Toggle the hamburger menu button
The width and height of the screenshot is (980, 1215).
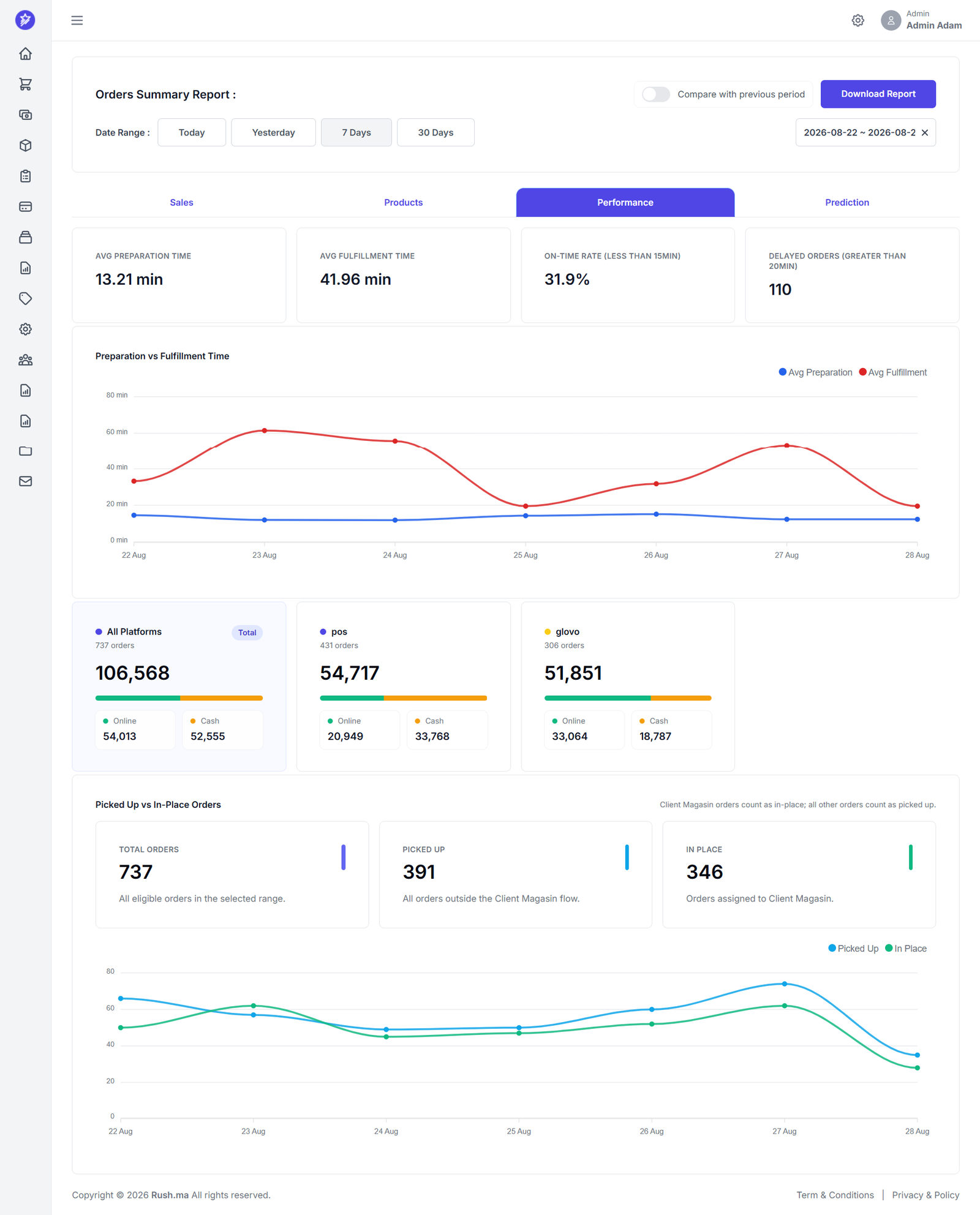point(77,20)
